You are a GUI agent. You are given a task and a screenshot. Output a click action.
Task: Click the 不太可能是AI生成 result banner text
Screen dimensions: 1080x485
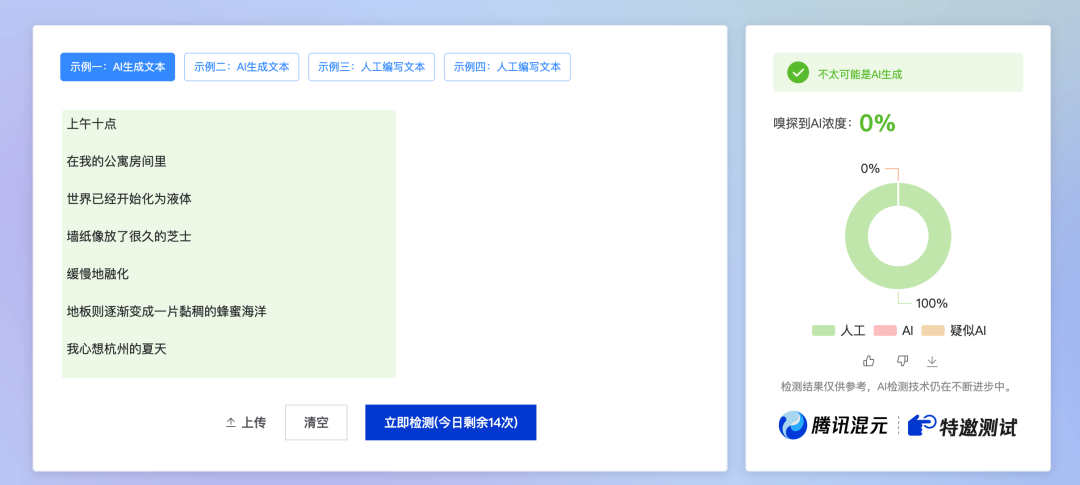(x=860, y=74)
